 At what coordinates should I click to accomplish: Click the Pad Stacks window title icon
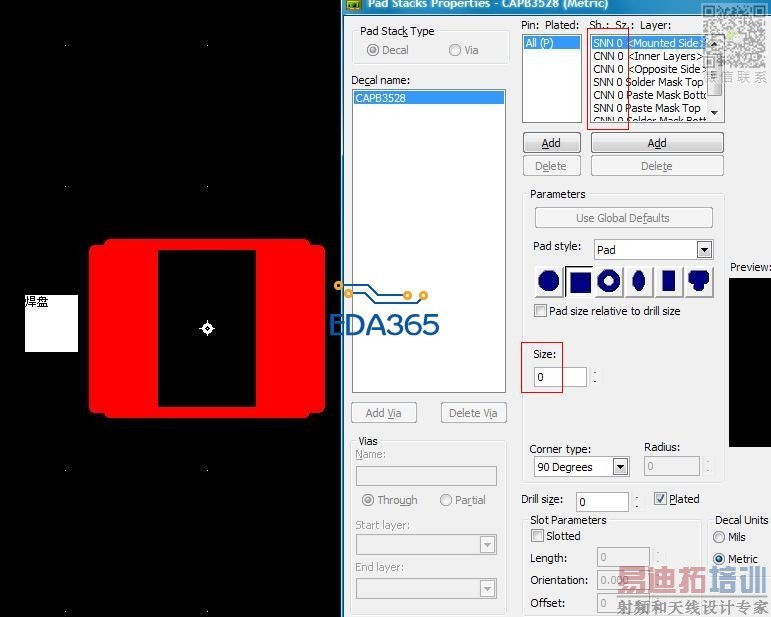point(353,4)
